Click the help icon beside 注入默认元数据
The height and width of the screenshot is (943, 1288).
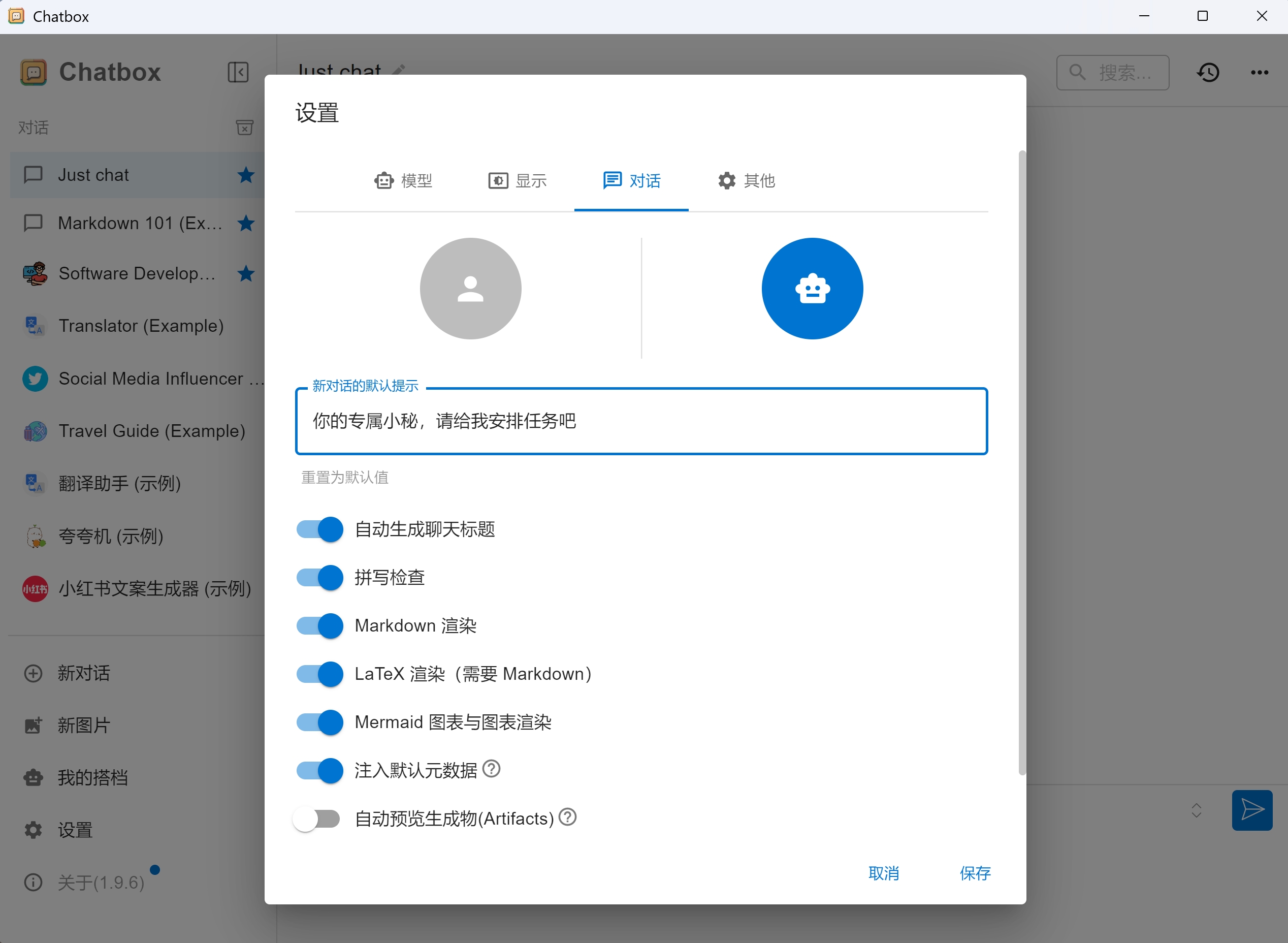(491, 769)
